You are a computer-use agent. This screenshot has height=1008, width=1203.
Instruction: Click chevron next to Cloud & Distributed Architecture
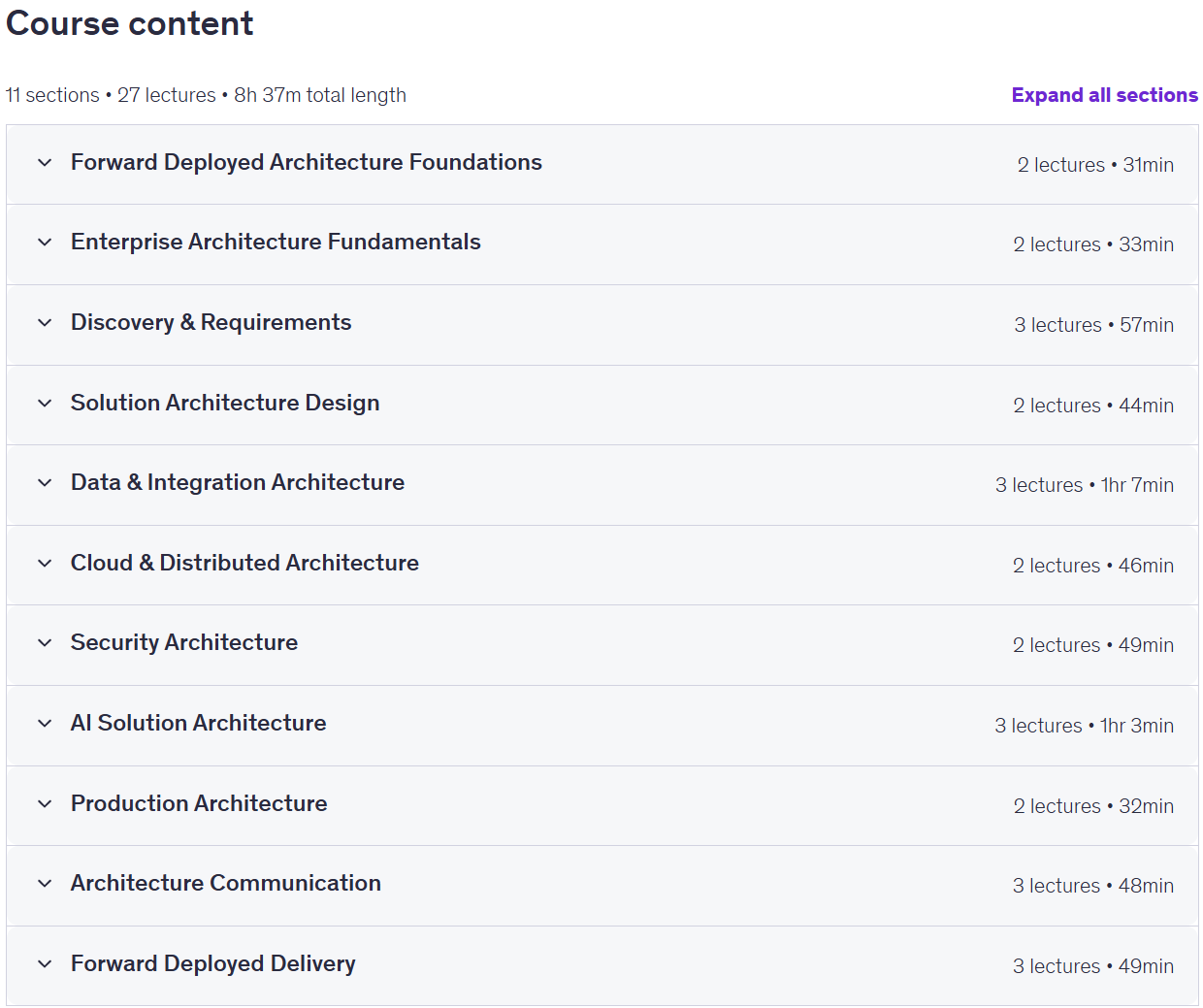click(x=45, y=564)
